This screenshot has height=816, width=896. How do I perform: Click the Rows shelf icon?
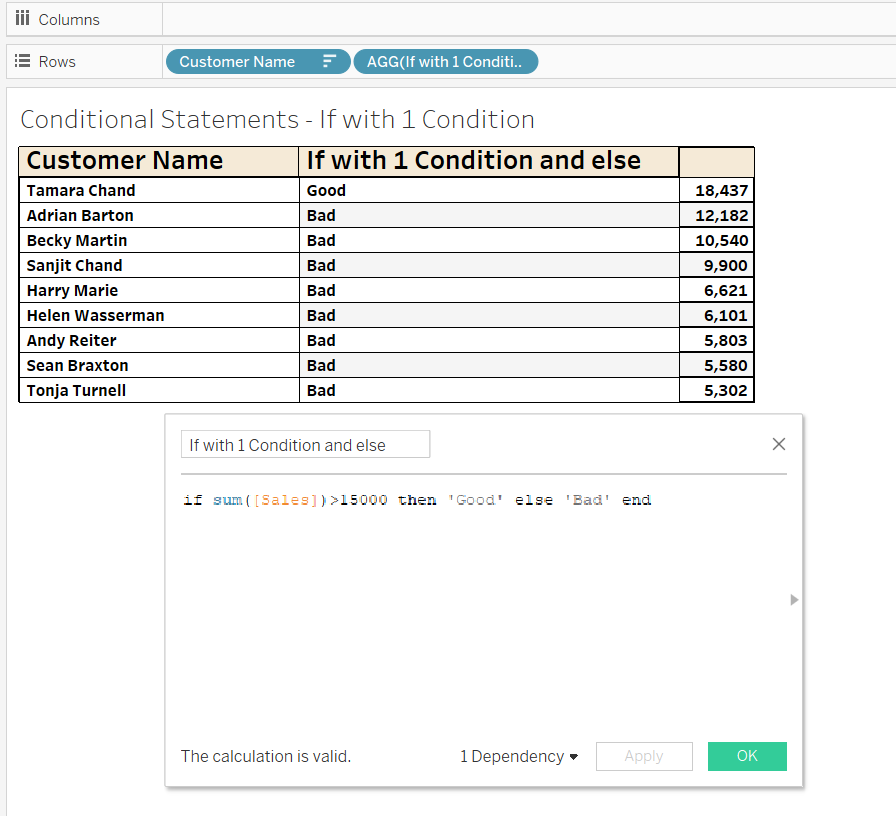pyautogui.click(x=22, y=61)
